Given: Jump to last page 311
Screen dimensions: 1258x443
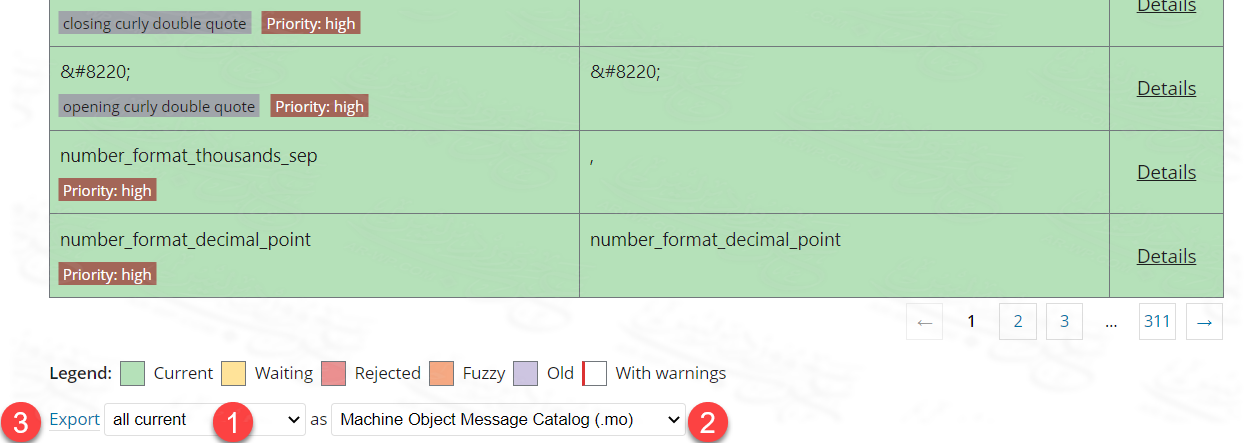Looking at the screenshot, I should pyautogui.click(x=1157, y=322).
